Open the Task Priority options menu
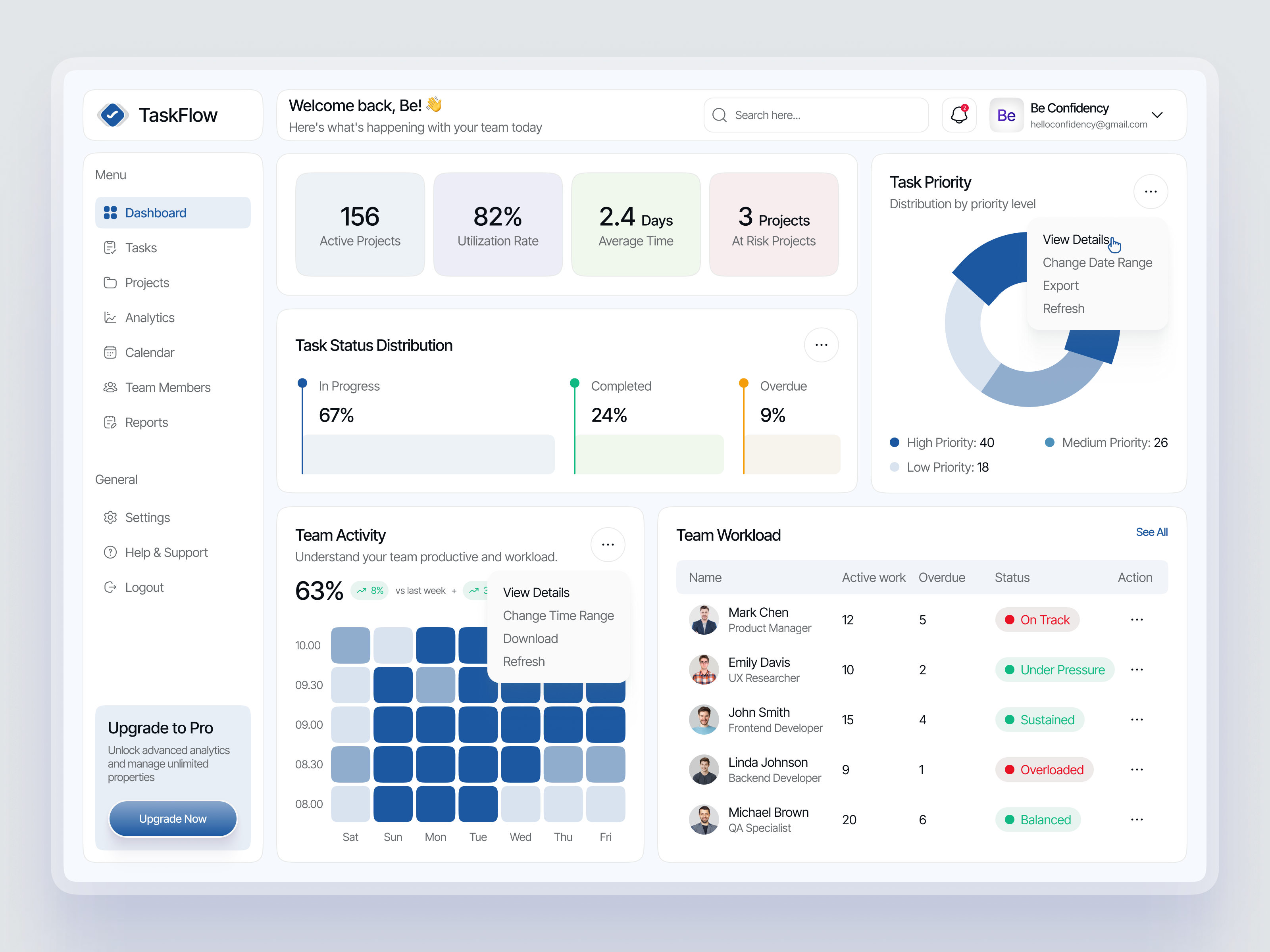The width and height of the screenshot is (1270, 952). point(1151,191)
